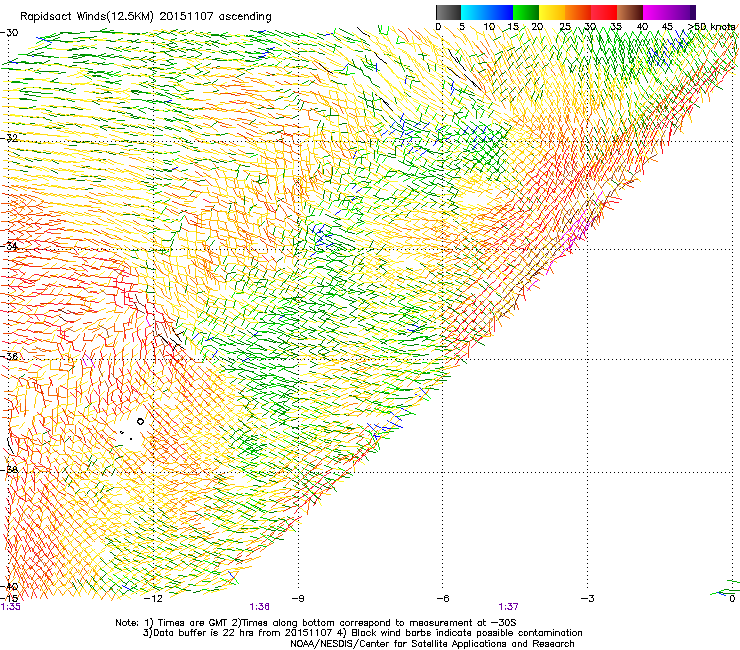
Task: Click the '-40' latitude axis label
Action: click(x=9, y=586)
